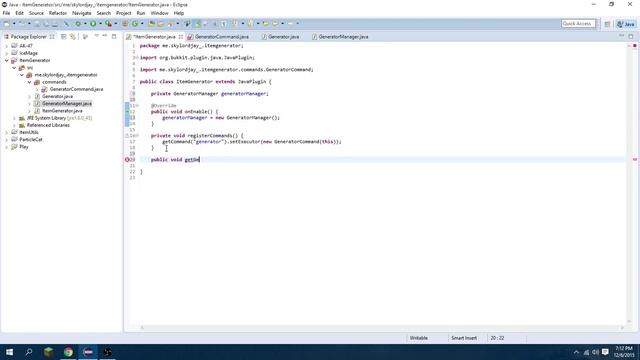Click the red error indicator atop overview ruler
640x360 pixels.
tap(635, 46)
